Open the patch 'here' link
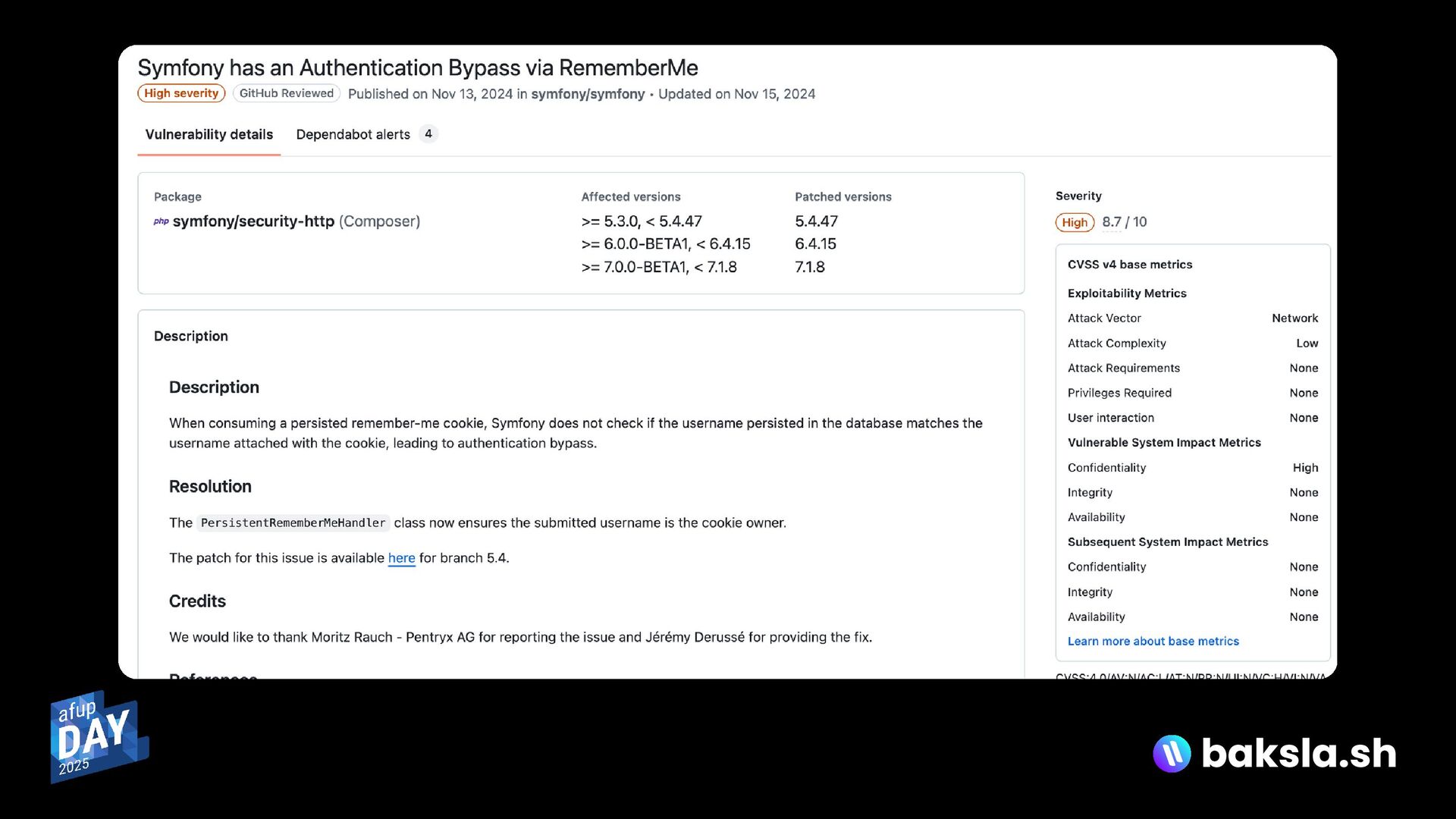Viewport: 1456px width, 819px height. click(x=401, y=558)
